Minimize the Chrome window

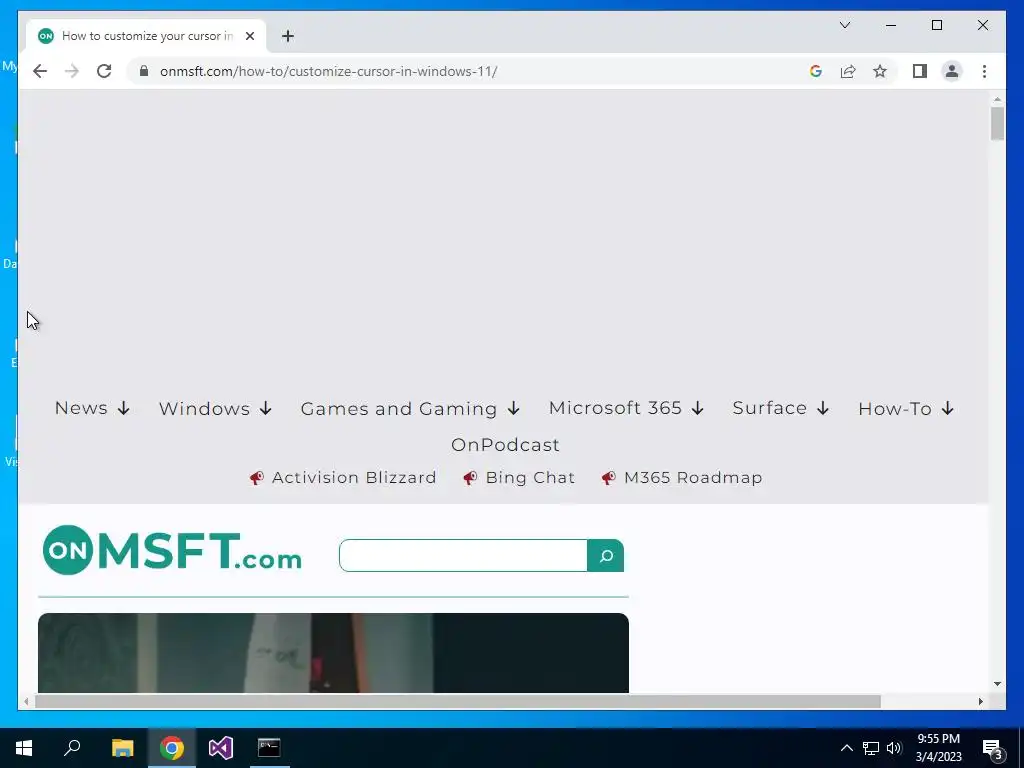coord(891,25)
